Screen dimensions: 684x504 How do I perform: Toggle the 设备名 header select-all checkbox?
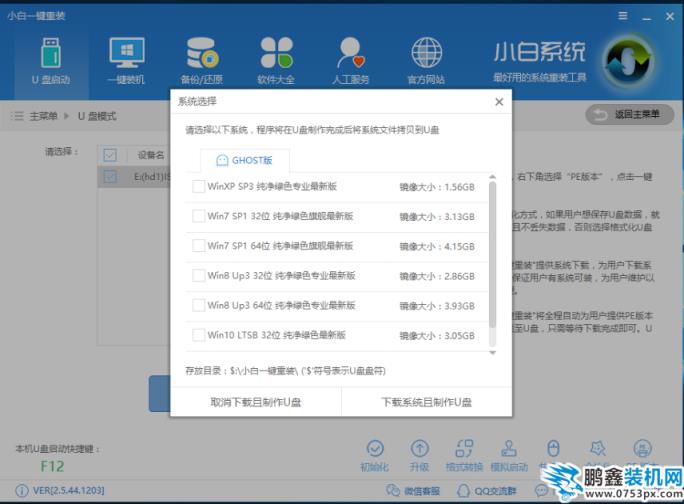click(110, 155)
